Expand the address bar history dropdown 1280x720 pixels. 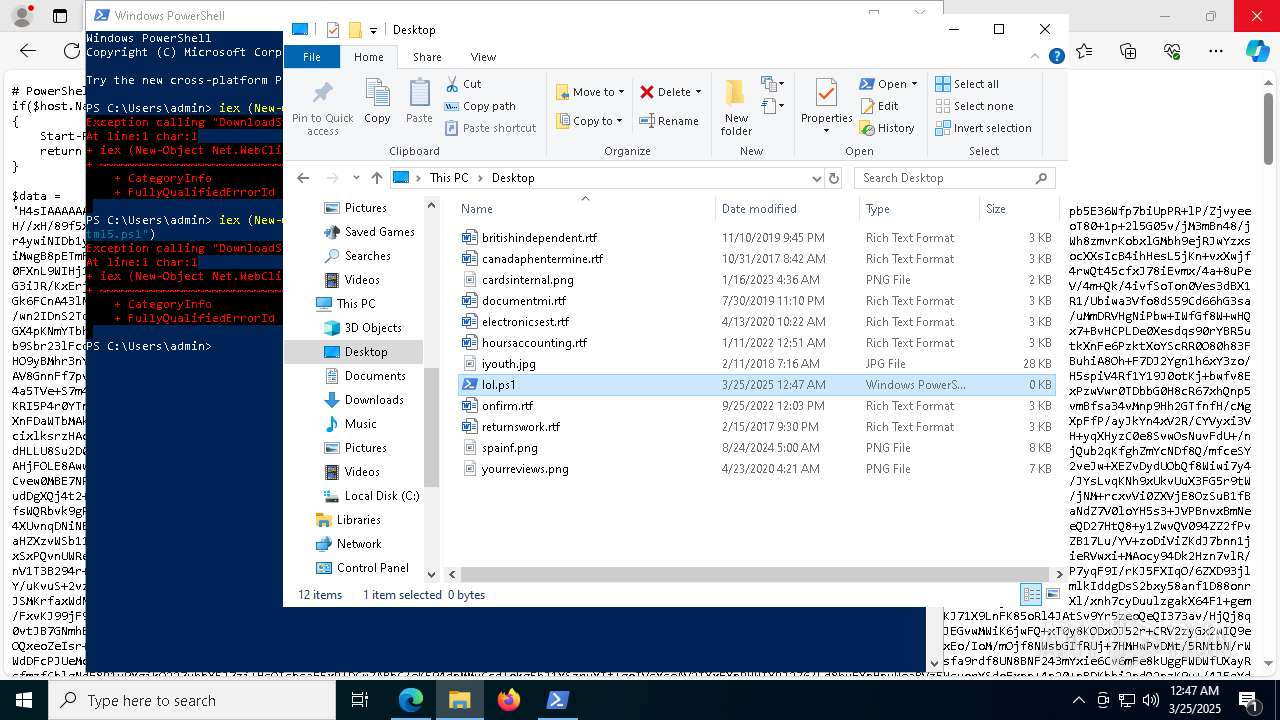(x=816, y=178)
